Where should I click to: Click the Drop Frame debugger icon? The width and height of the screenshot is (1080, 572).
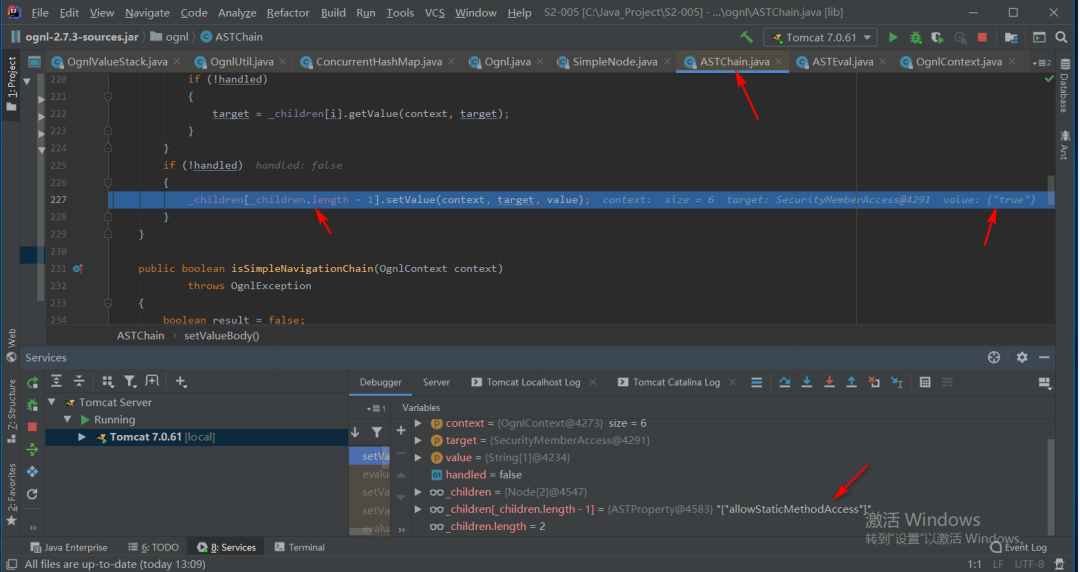point(874,382)
